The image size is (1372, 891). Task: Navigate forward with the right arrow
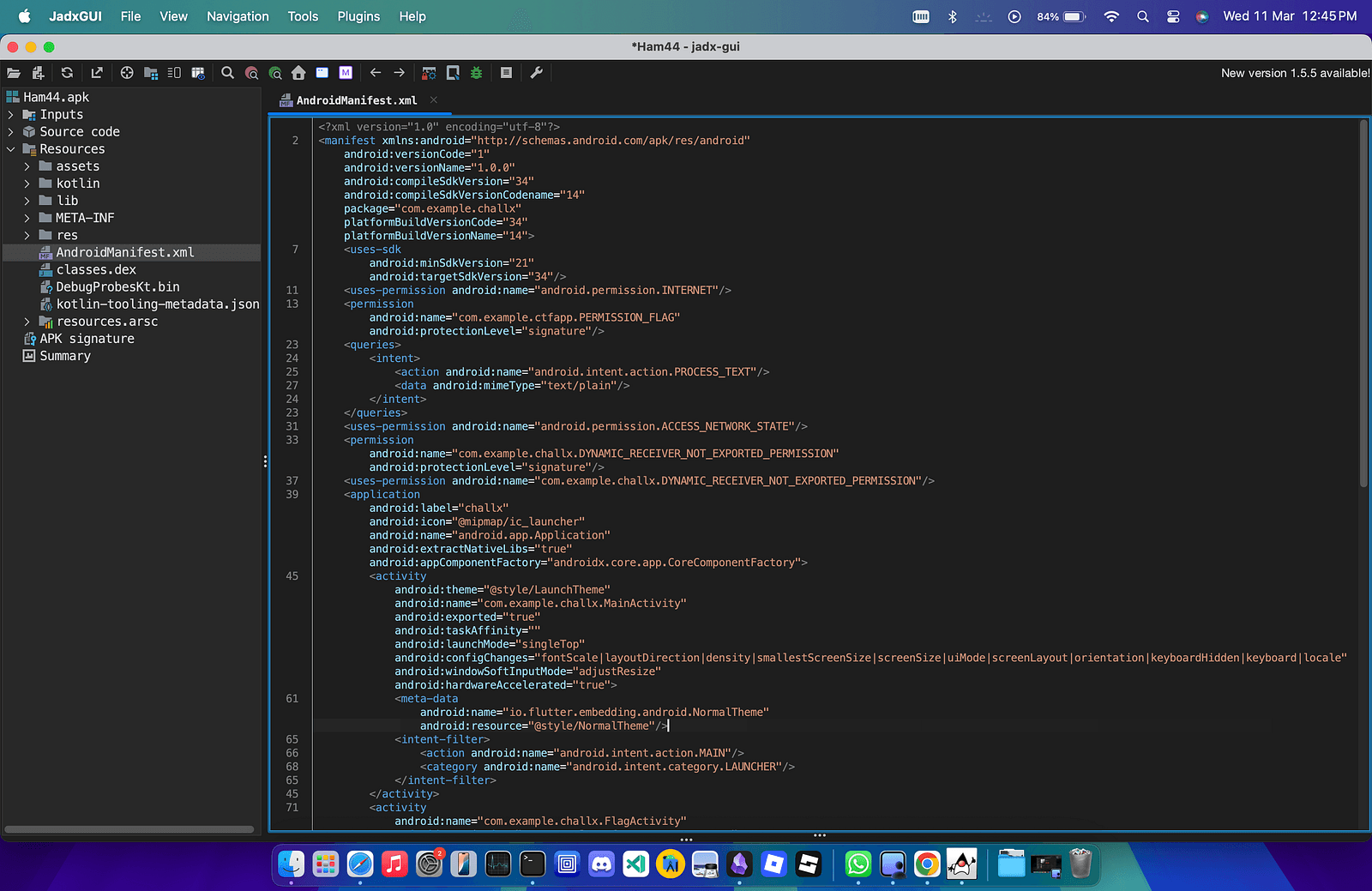tap(399, 73)
